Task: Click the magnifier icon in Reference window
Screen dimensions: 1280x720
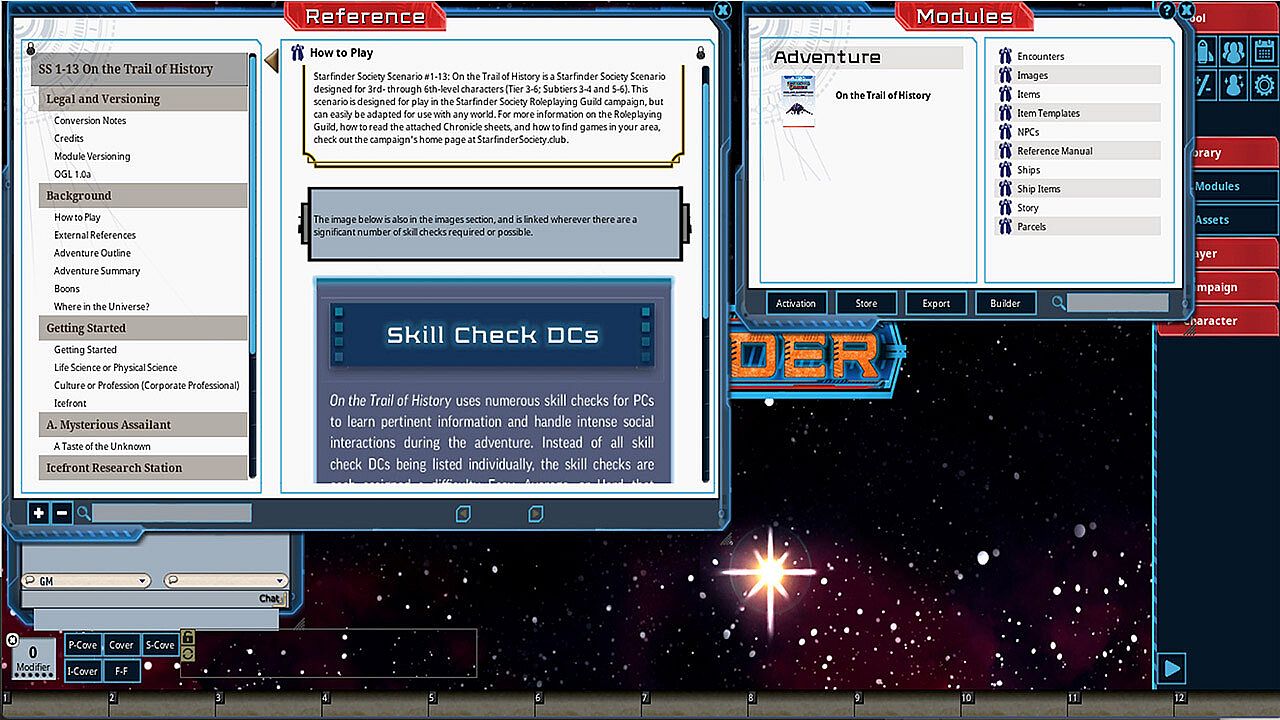Action: 84,513
